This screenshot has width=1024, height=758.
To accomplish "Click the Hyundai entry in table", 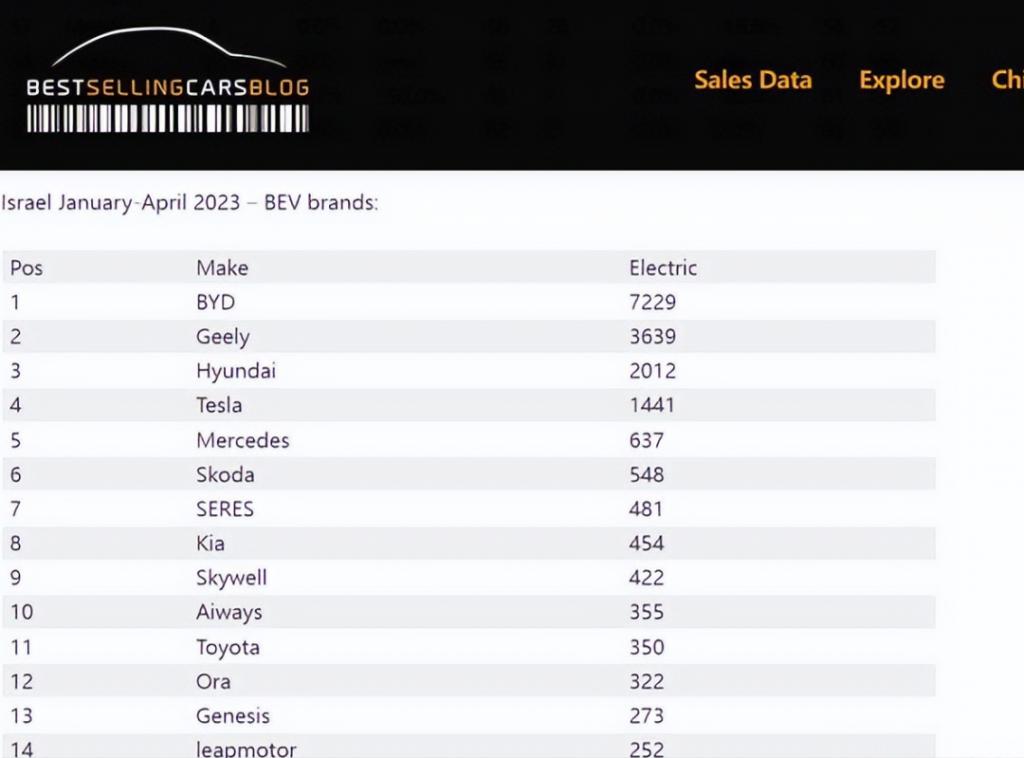I will tap(236, 371).
